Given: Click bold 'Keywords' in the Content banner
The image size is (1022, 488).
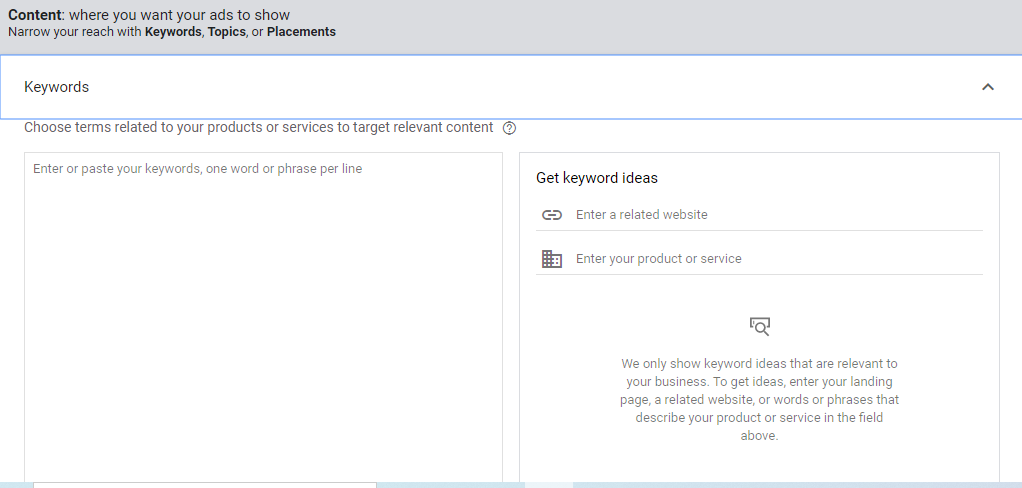Looking at the screenshot, I should [172, 32].
